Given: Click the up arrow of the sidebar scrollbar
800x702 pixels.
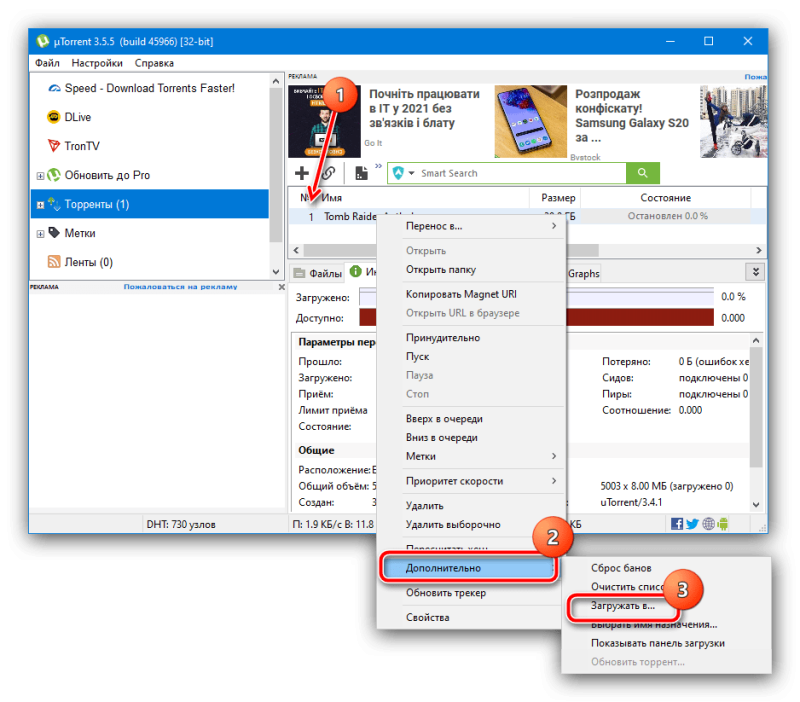Looking at the screenshot, I should (276, 81).
